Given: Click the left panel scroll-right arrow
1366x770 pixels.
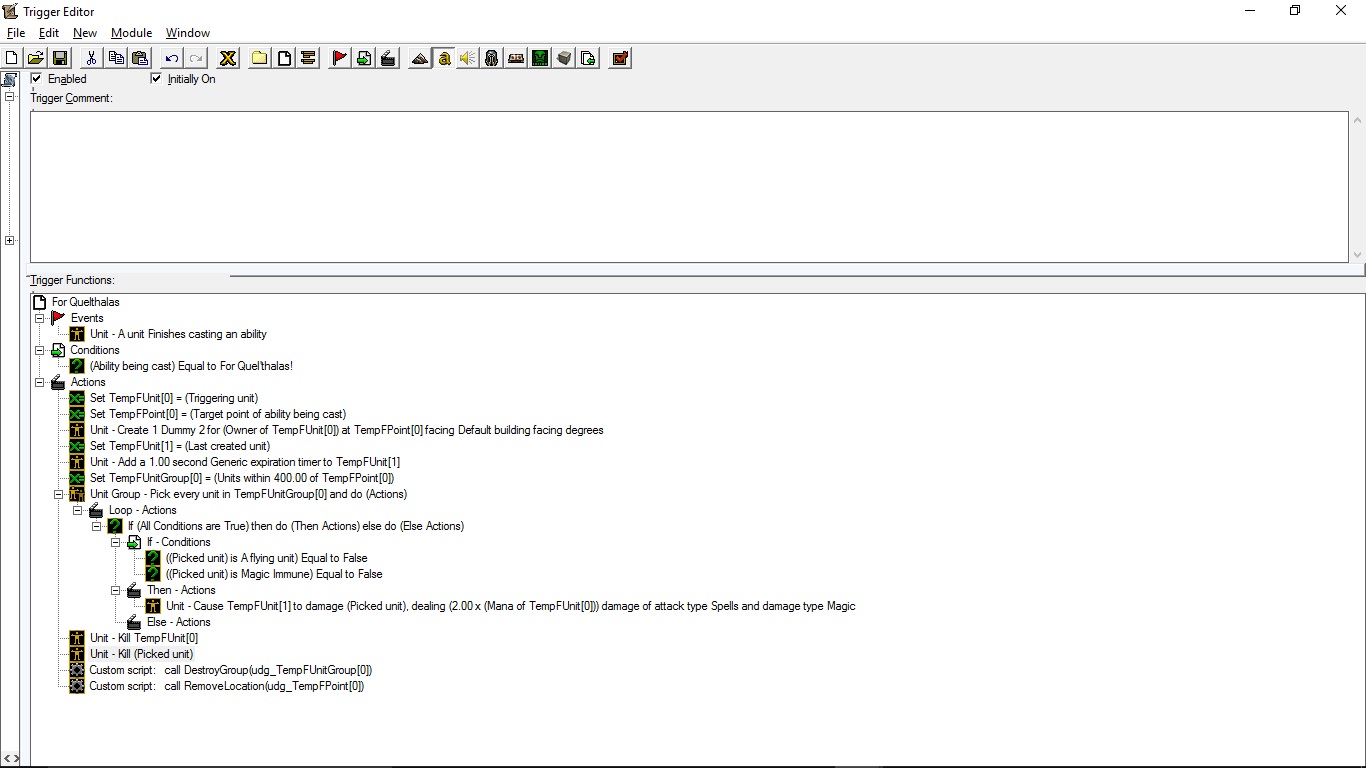Looking at the screenshot, I should pyautogui.click(x=14, y=759).
